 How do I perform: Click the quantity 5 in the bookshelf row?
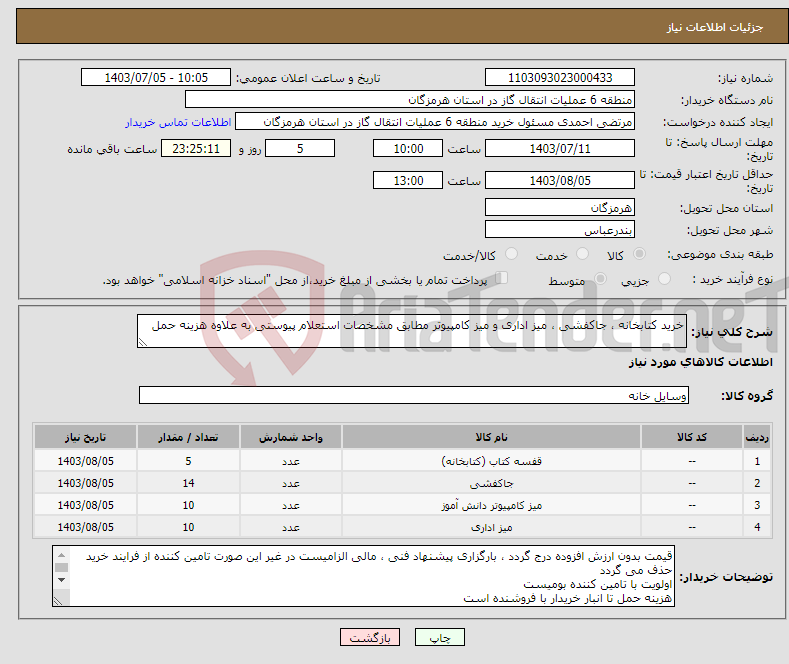pyautogui.click(x=188, y=461)
